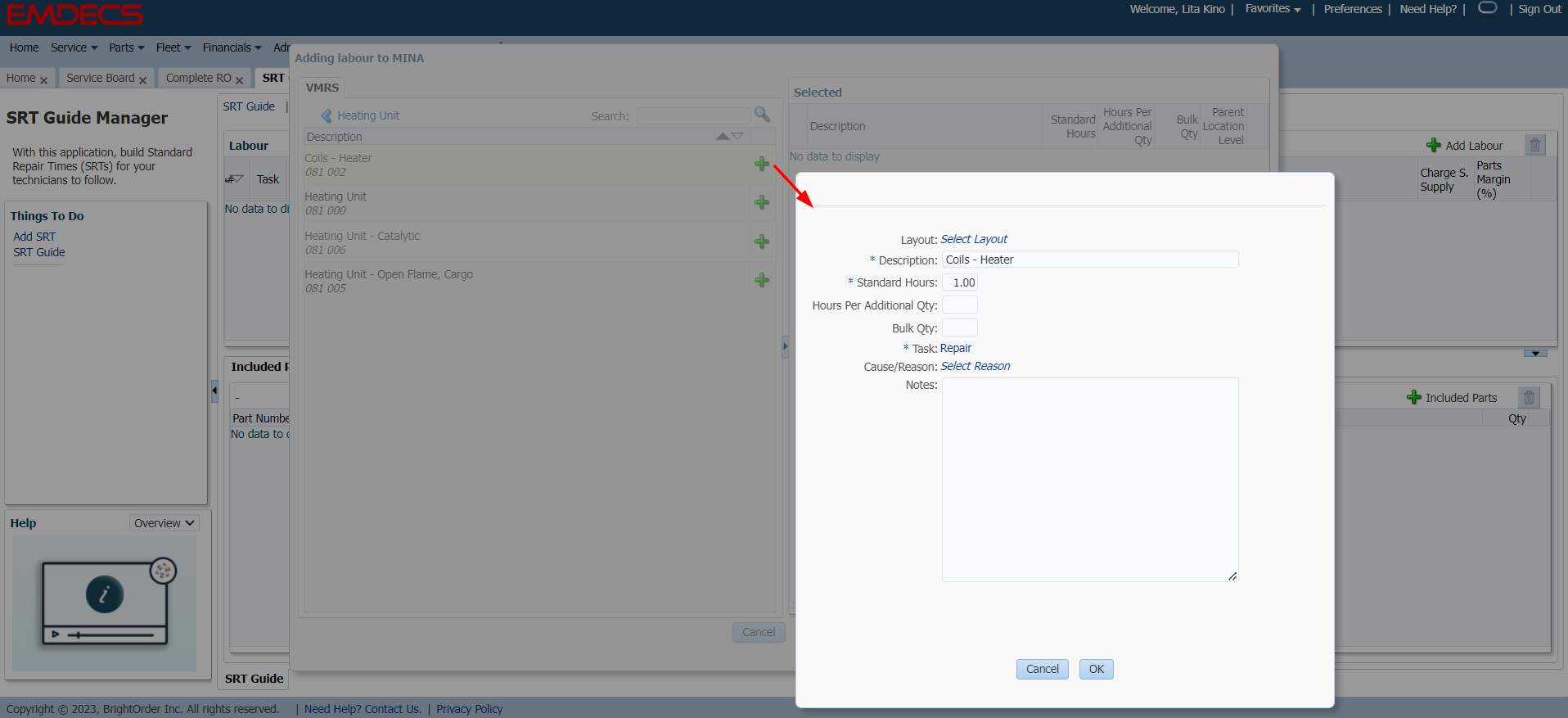Close the Complete RO tab
Image resolution: width=1568 pixels, height=718 pixels.
pos(239,79)
